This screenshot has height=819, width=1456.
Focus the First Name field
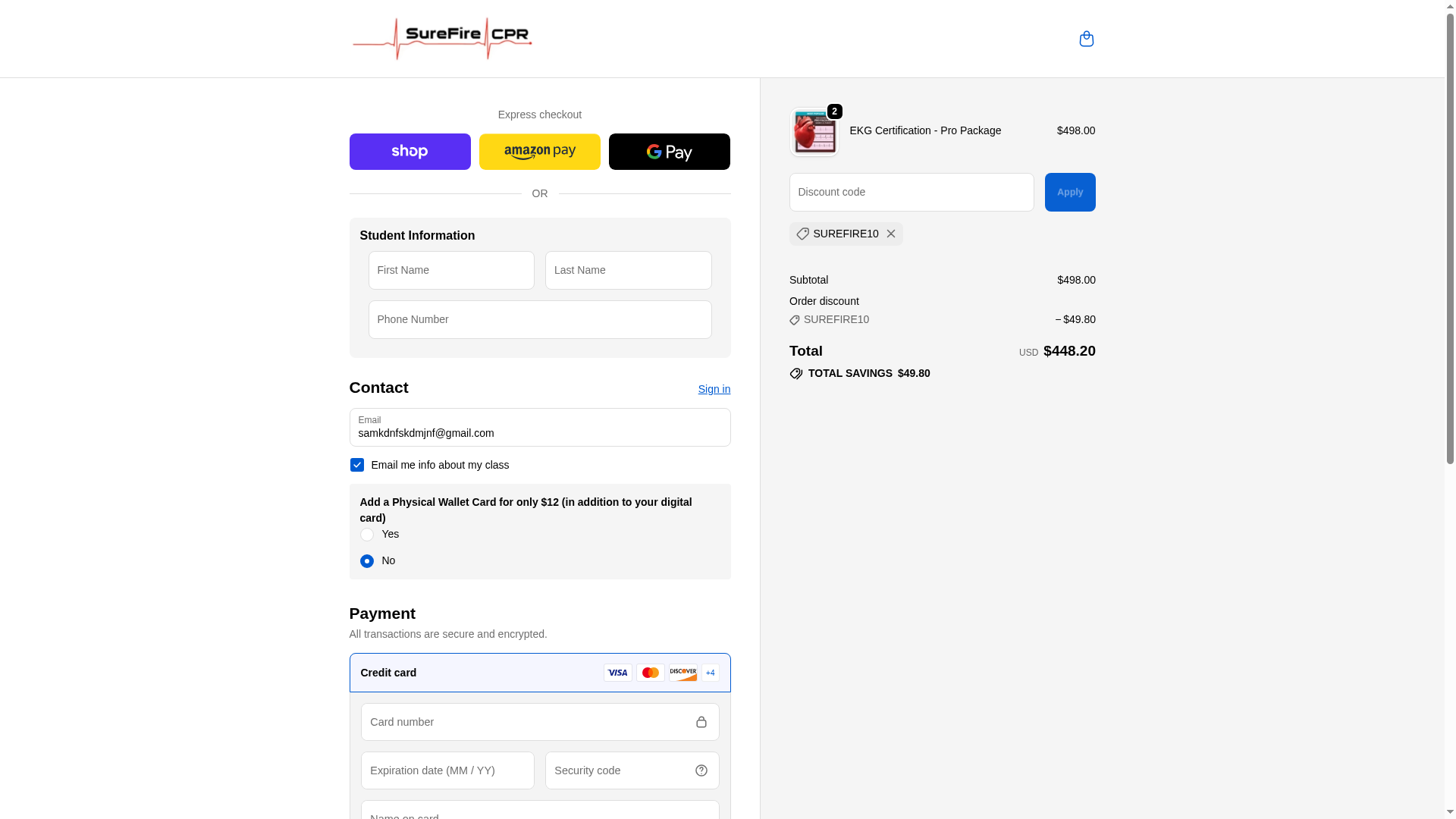tap(452, 270)
